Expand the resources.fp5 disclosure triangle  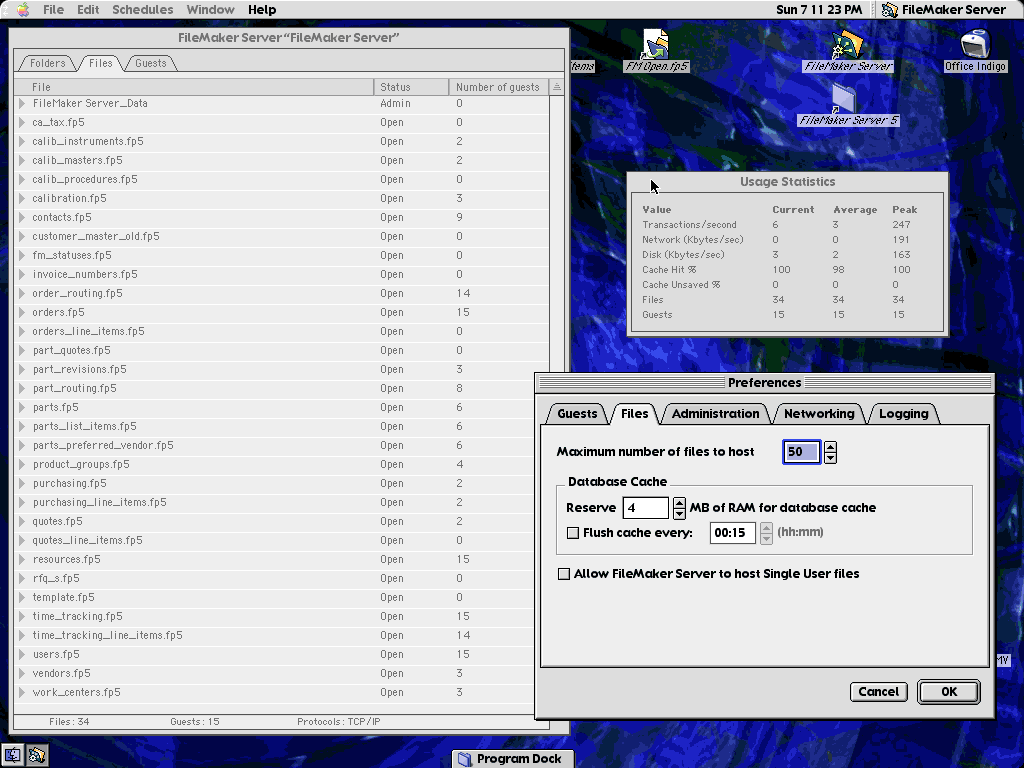click(x=22, y=559)
